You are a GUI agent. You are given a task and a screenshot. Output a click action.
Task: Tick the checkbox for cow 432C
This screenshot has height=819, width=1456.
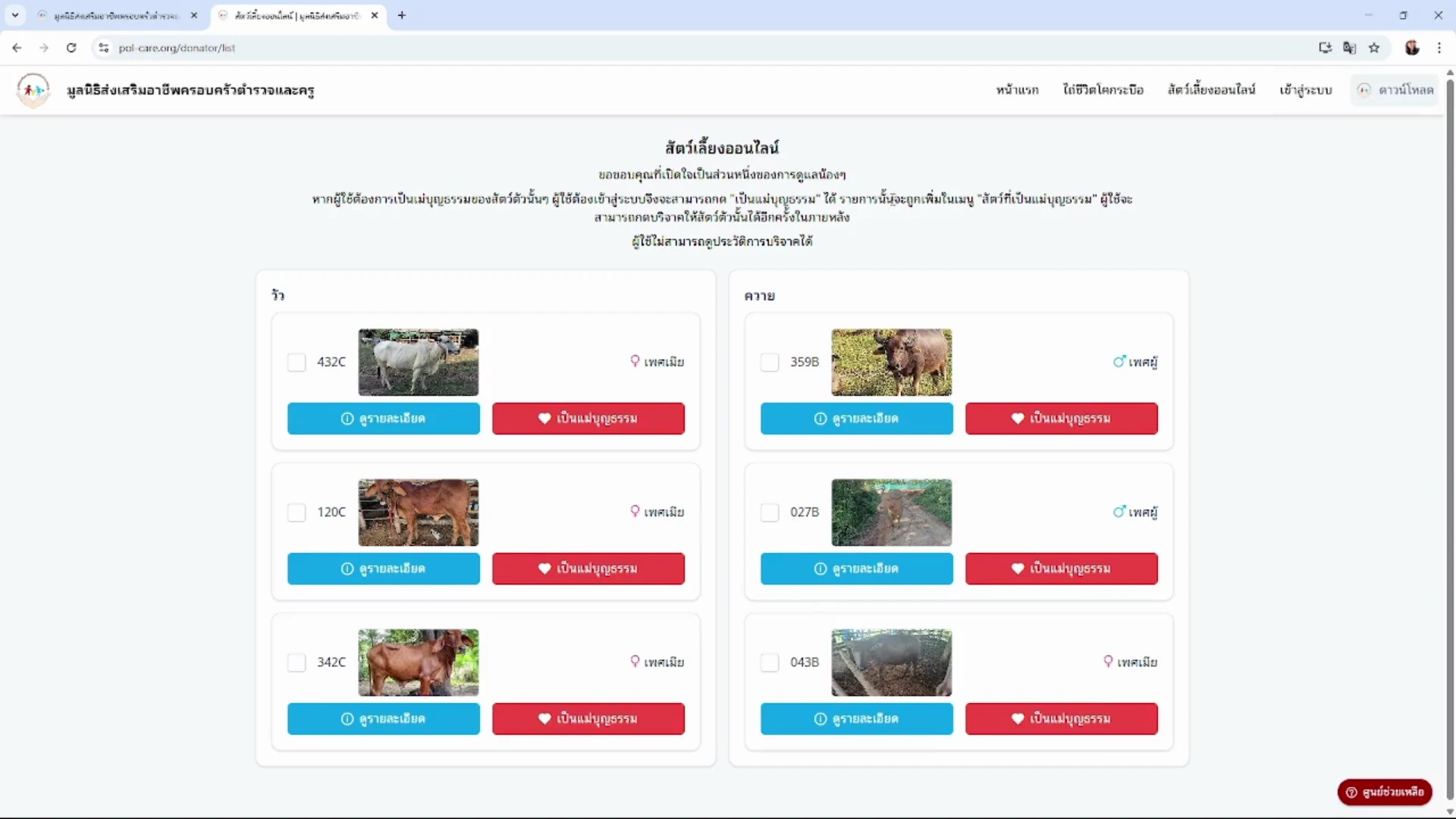tap(297, 362)
